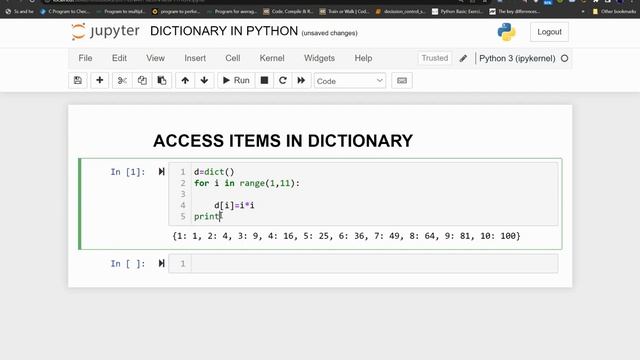
Task: Click the Trusted notebook indicator
Action: (435, 58)
